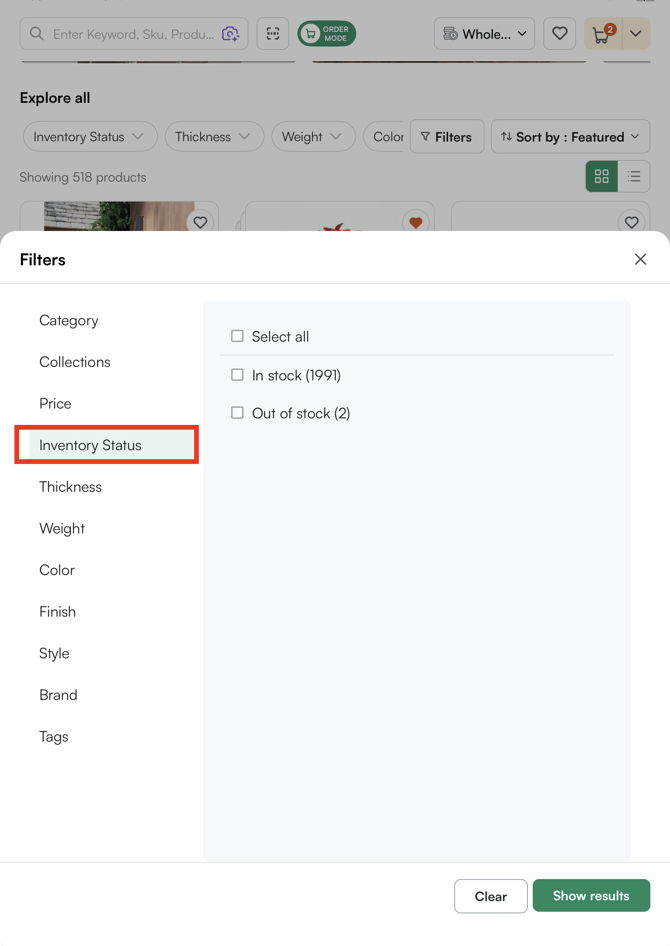Enable the Select all checkbox
The width and height of the screenshot is (670, 946).
(237, 336)
